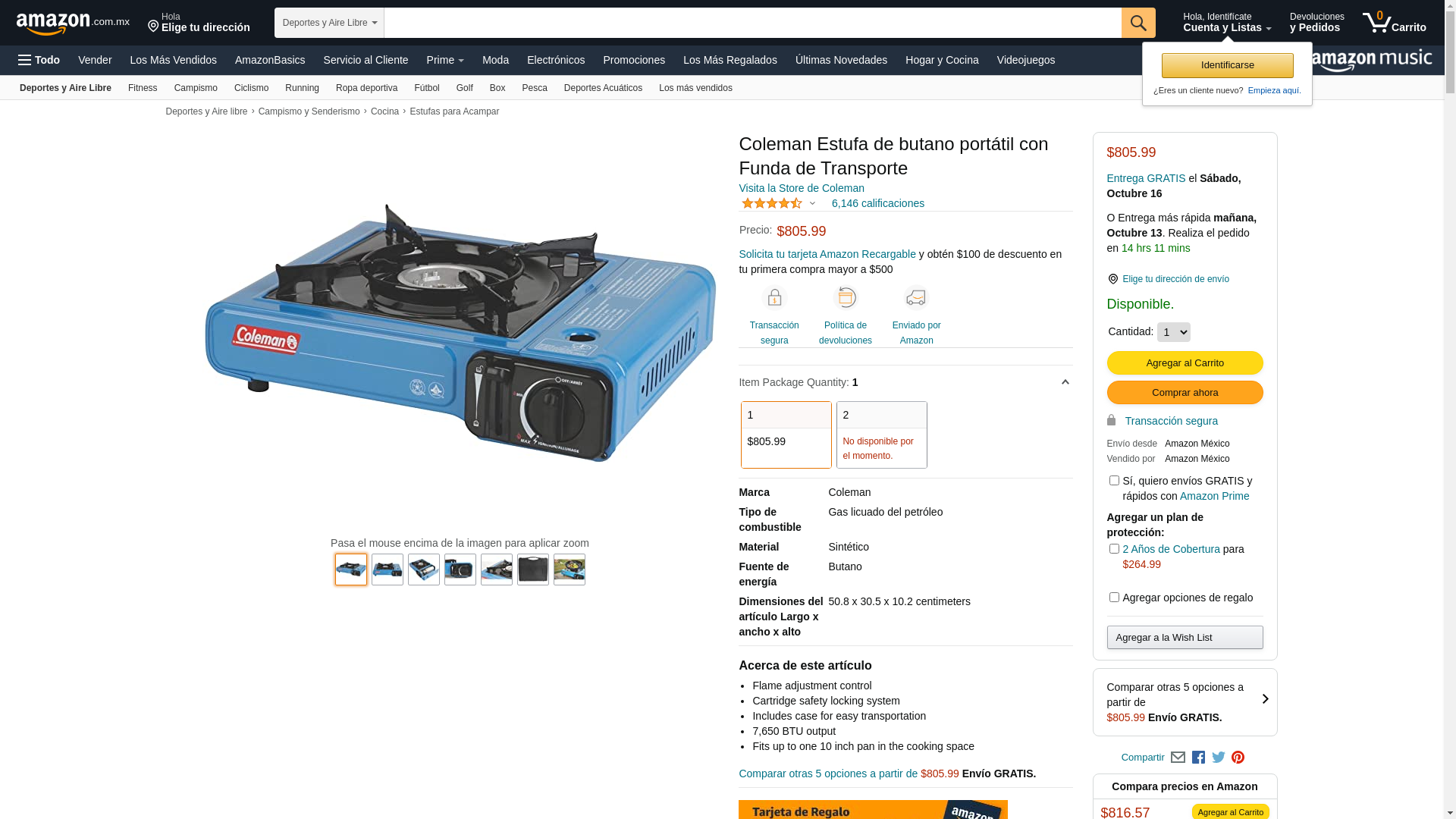Image resolution: width=1456 pixels, height=819 pixels.
Task: Open the Todo hamburger menu
Action: (x=39, y=60)
